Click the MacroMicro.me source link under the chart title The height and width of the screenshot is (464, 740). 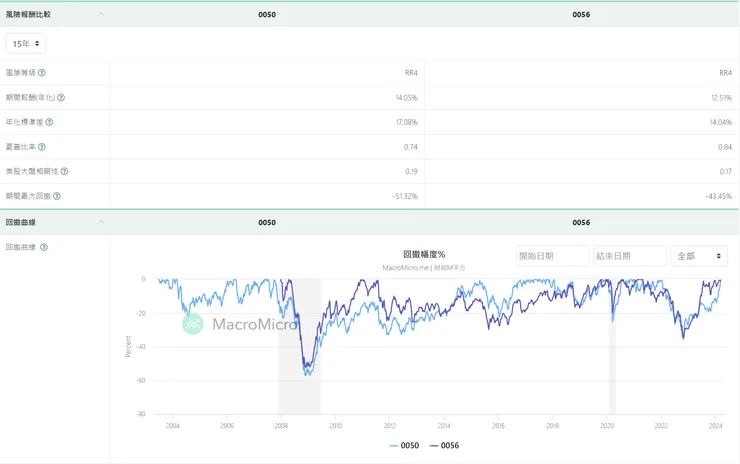click(x=402, y=267)
